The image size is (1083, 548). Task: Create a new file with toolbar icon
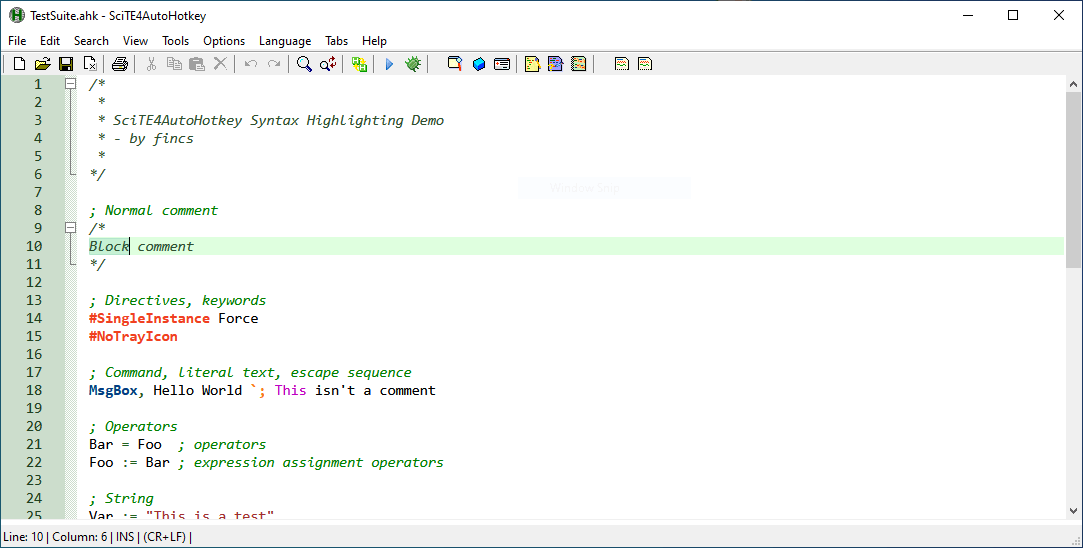pos(19,64)
